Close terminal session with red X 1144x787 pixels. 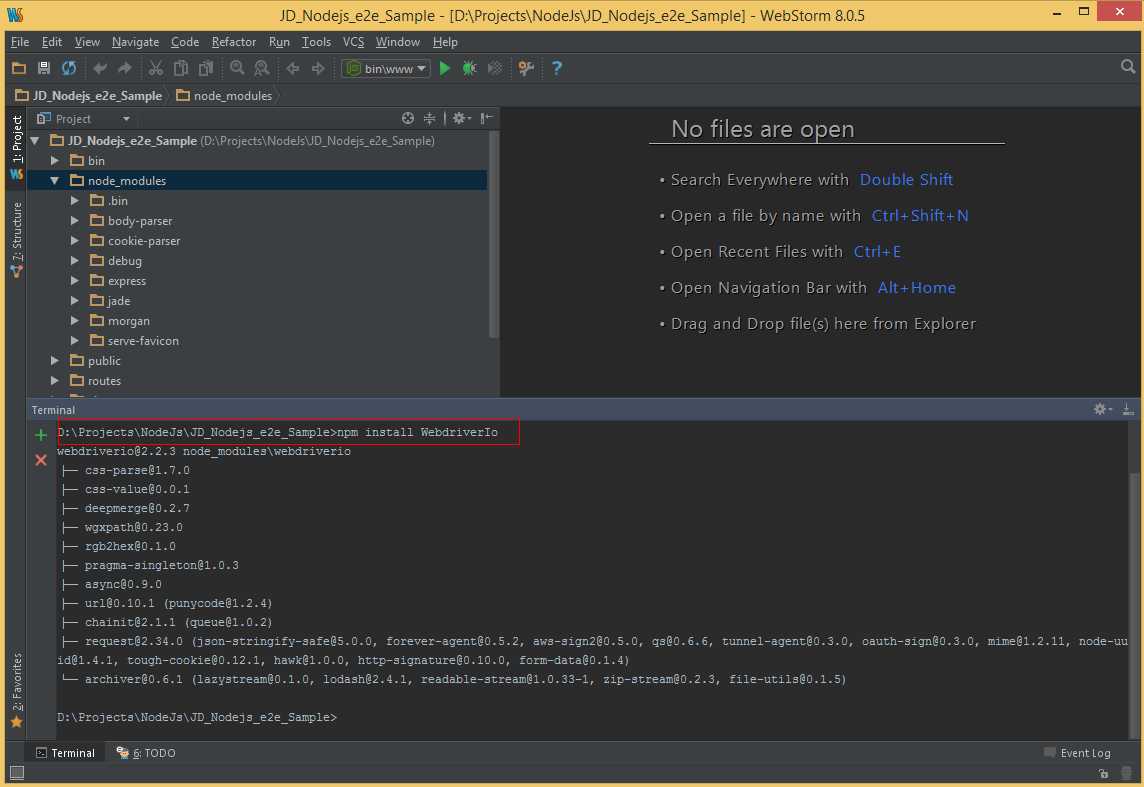41,460
